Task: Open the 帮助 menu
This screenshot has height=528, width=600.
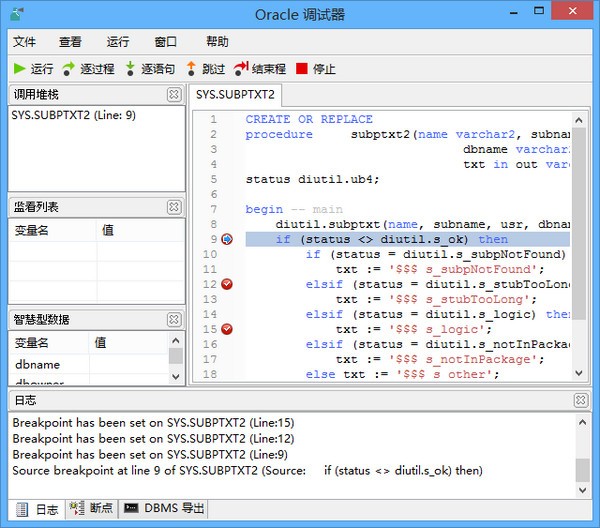Action: tap(217, 42)
